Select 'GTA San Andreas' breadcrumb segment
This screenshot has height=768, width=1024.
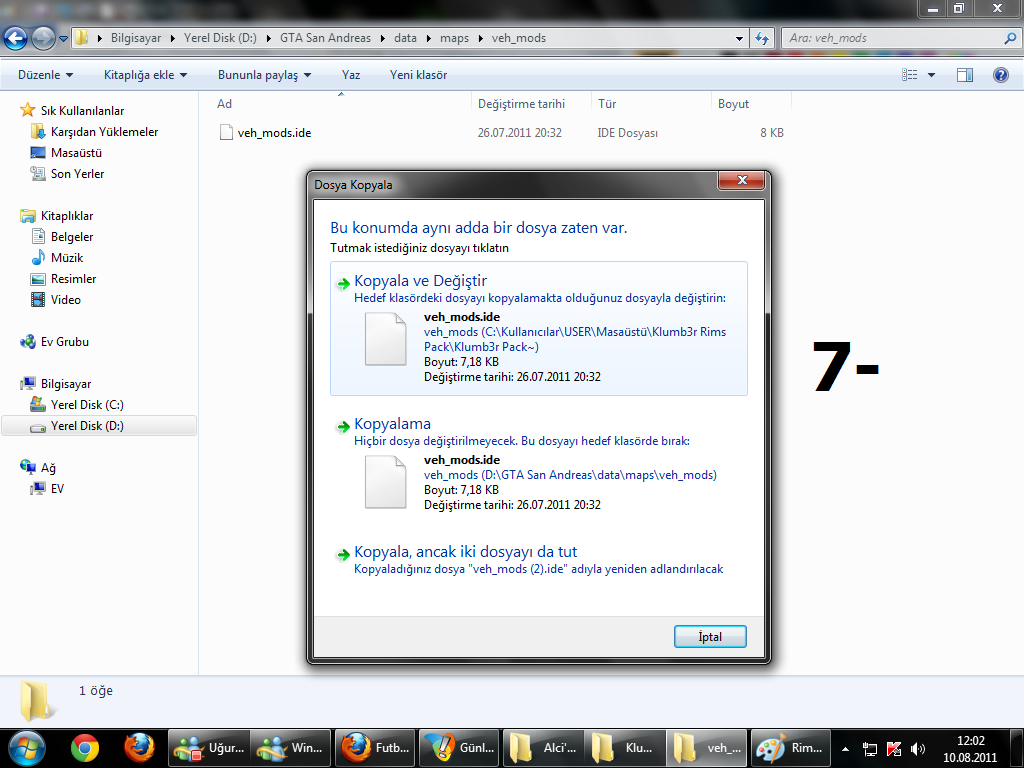coord(325,38)
